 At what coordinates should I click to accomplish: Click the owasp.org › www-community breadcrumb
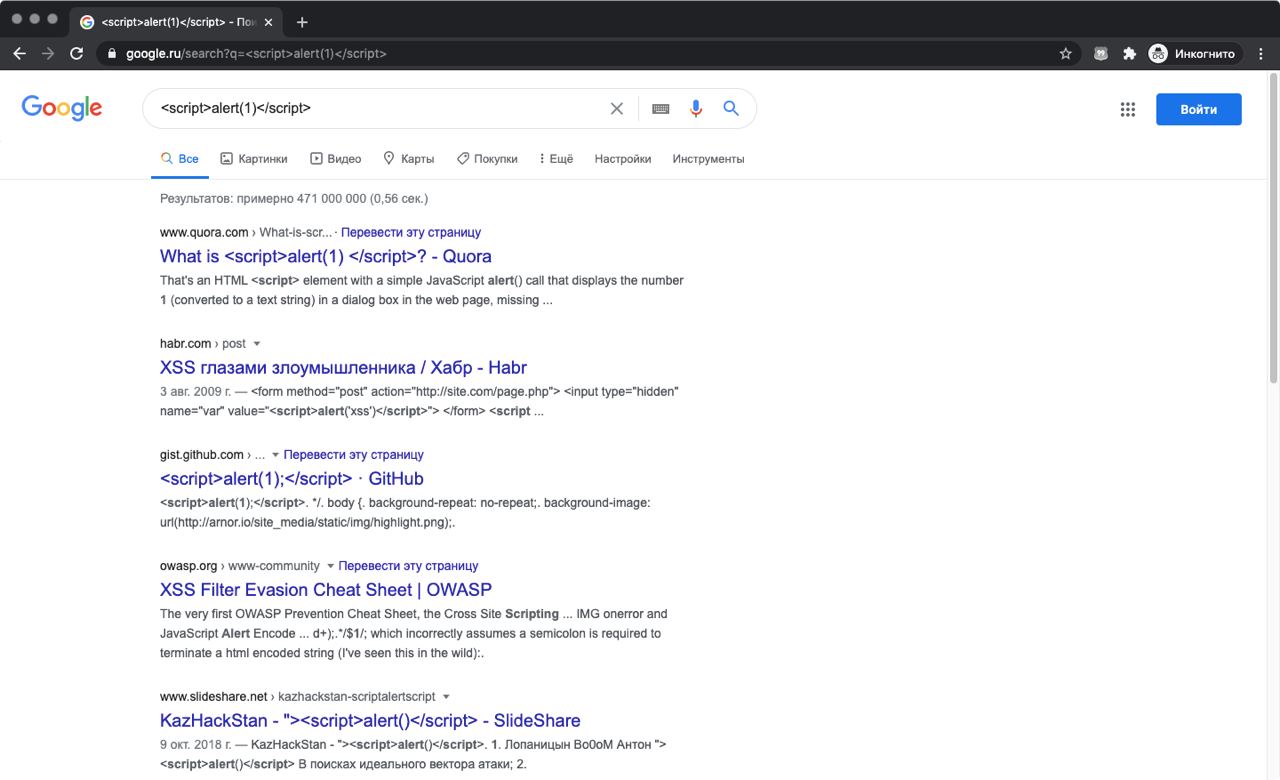pos(240,565)
